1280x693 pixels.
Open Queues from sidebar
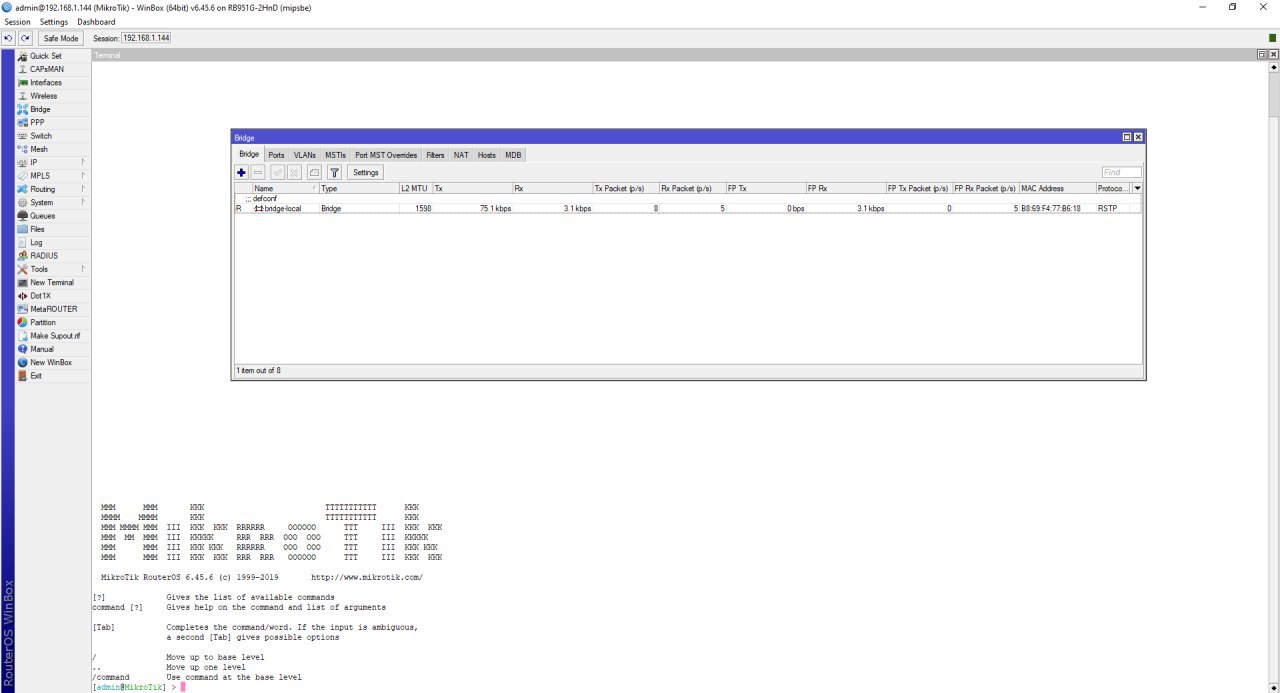[42, 215]
